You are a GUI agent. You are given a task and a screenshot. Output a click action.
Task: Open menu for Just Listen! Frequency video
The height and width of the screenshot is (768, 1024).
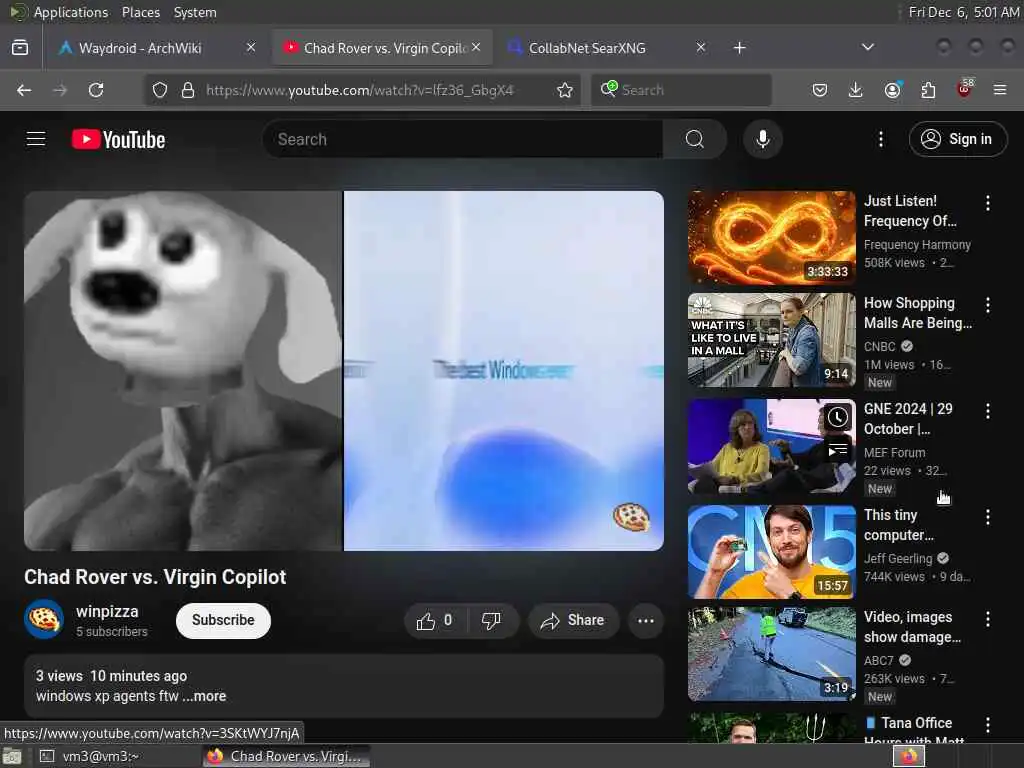click(987, 203)
